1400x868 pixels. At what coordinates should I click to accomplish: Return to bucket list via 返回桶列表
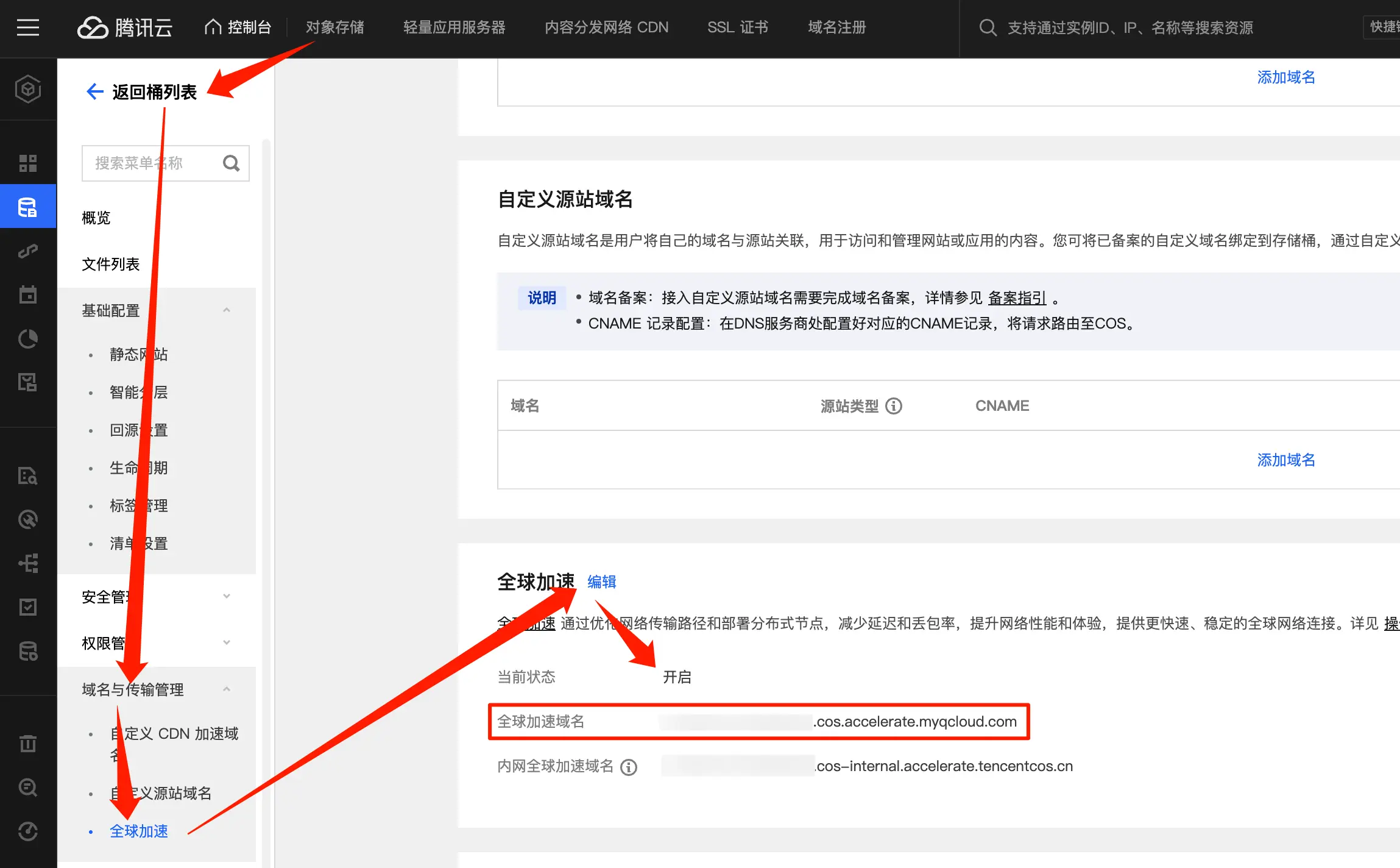coord(154,92)
